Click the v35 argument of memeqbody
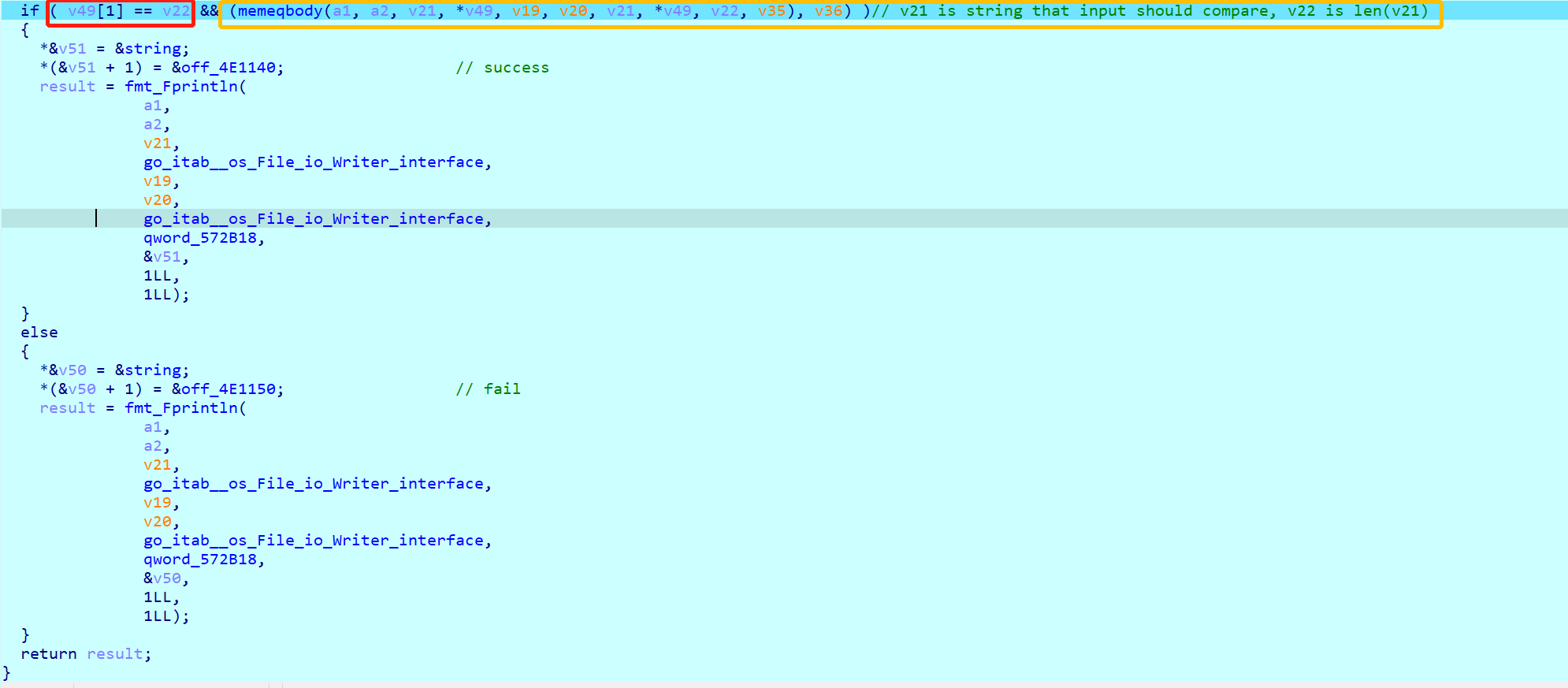 point(771,11)
